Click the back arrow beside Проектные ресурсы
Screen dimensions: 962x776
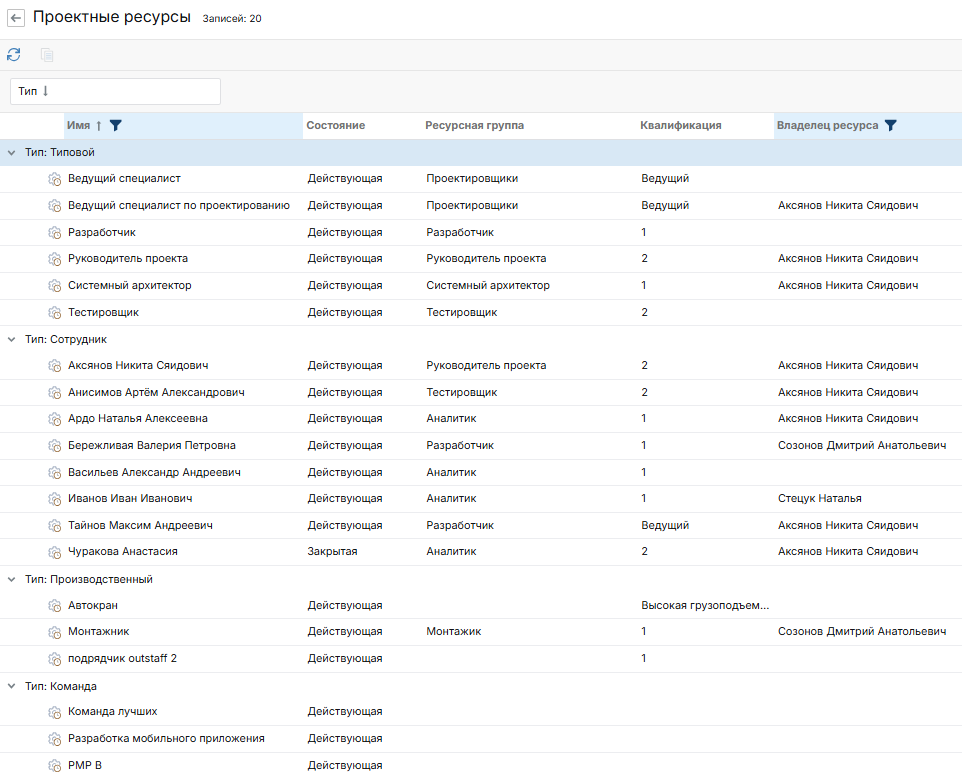point(16,19)
